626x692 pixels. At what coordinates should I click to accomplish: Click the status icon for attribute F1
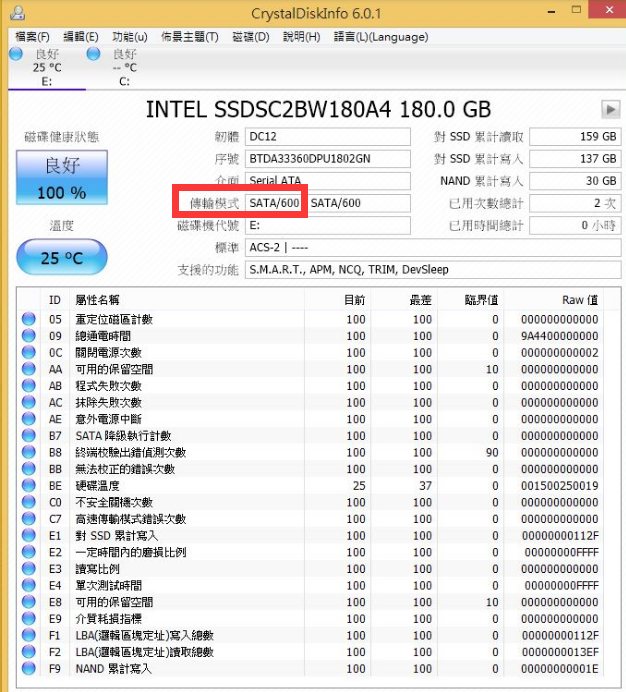pos(29,635)
